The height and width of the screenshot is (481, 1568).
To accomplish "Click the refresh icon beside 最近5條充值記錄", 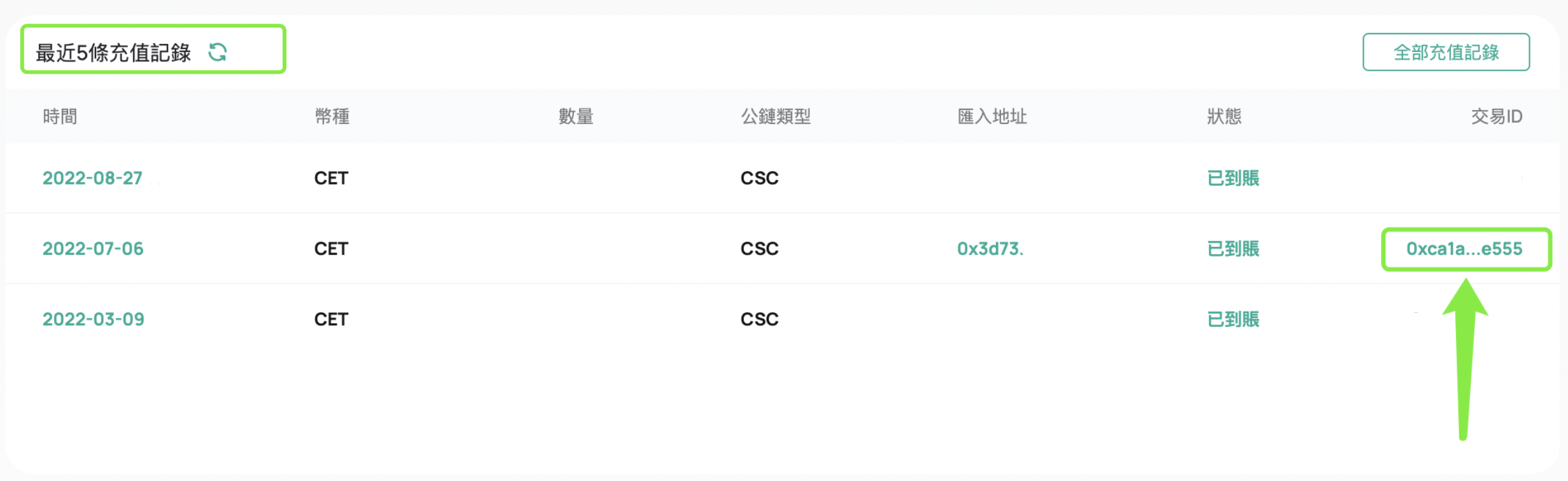I will click(218, 52).
